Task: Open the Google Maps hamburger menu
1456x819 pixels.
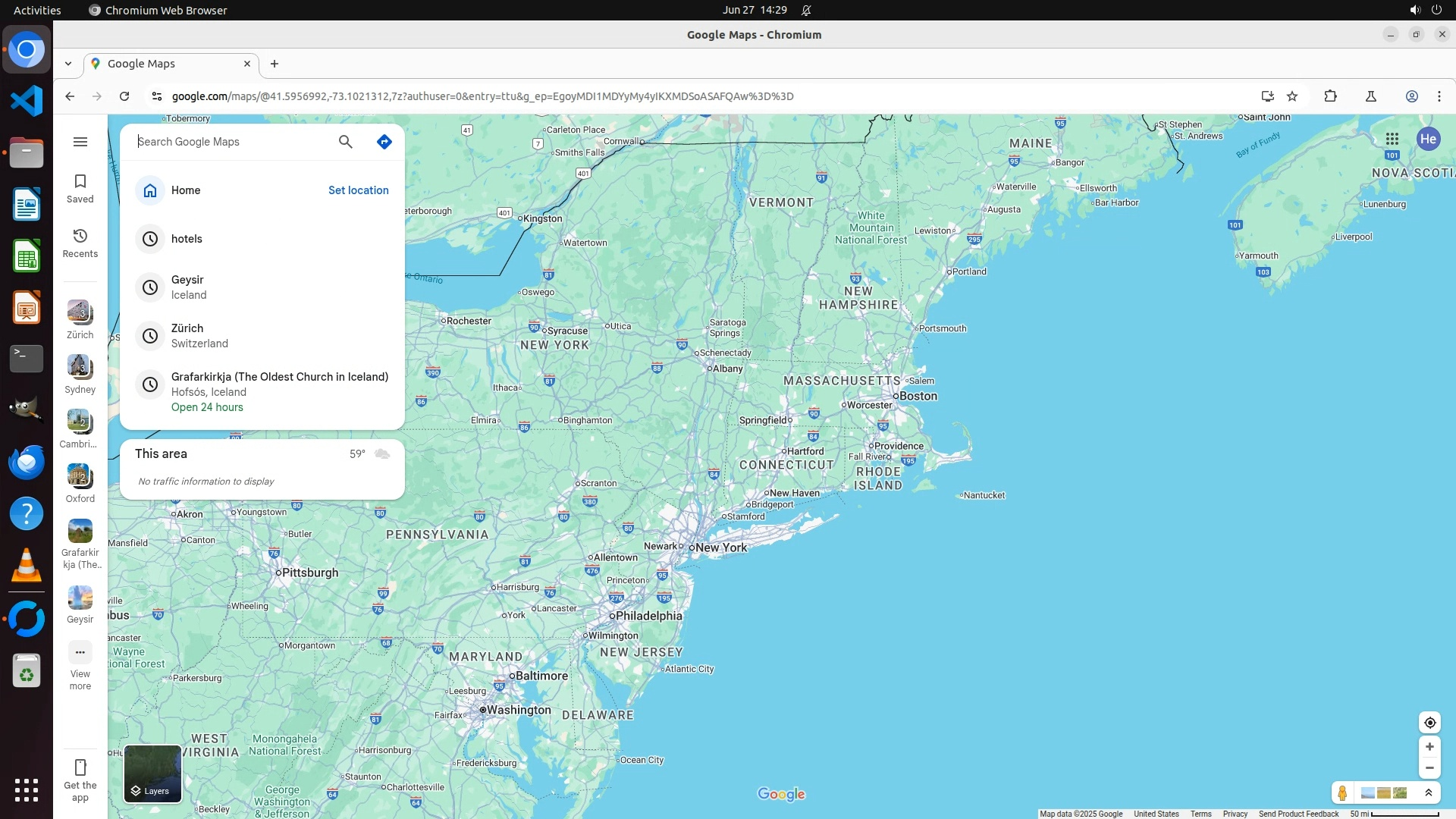Action: [x=80, y=142]
